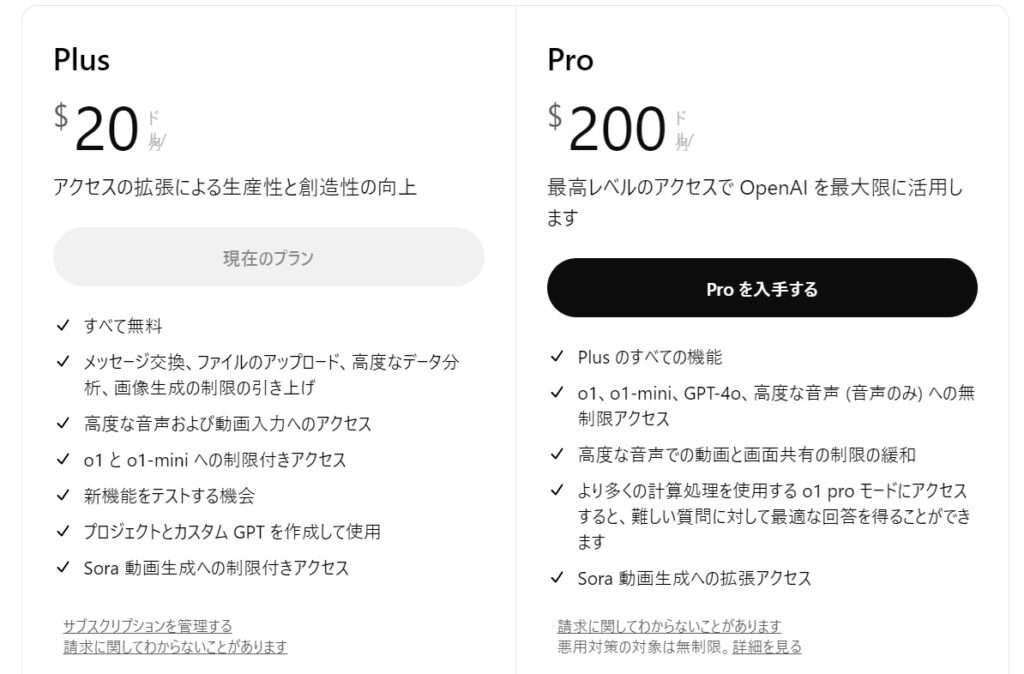Open the サブスクリプションを管理する link
Screen dimensions: 1024x674
[x=147, y=626]
